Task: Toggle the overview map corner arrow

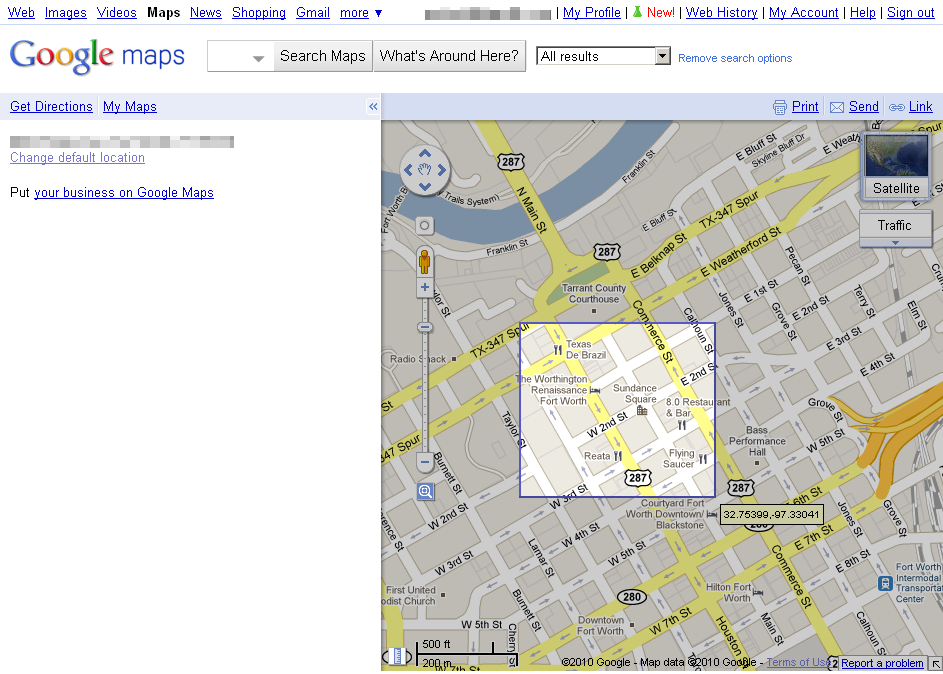Action: (935, 664)
